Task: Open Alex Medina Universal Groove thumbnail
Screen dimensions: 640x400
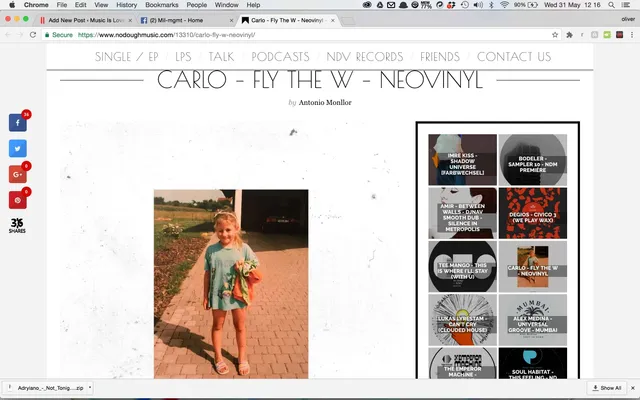Action: [x=533, y=320]
